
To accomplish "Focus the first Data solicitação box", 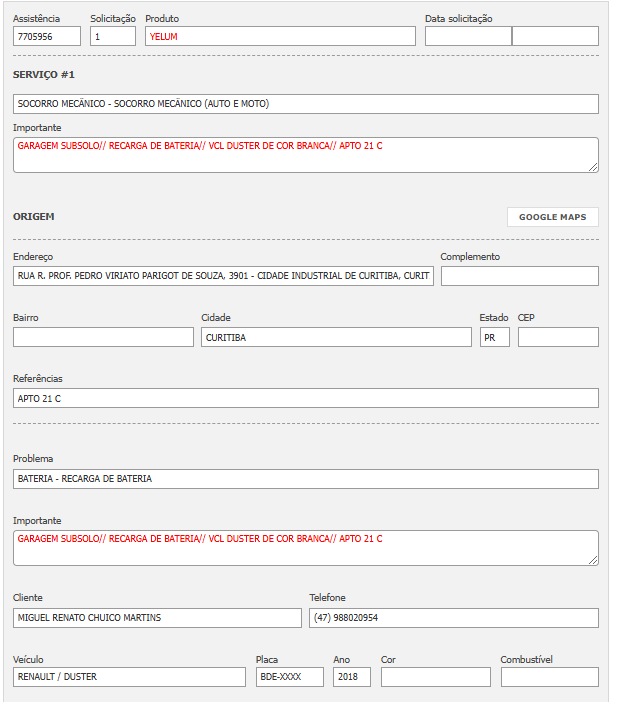I will [x=467, y=36].
